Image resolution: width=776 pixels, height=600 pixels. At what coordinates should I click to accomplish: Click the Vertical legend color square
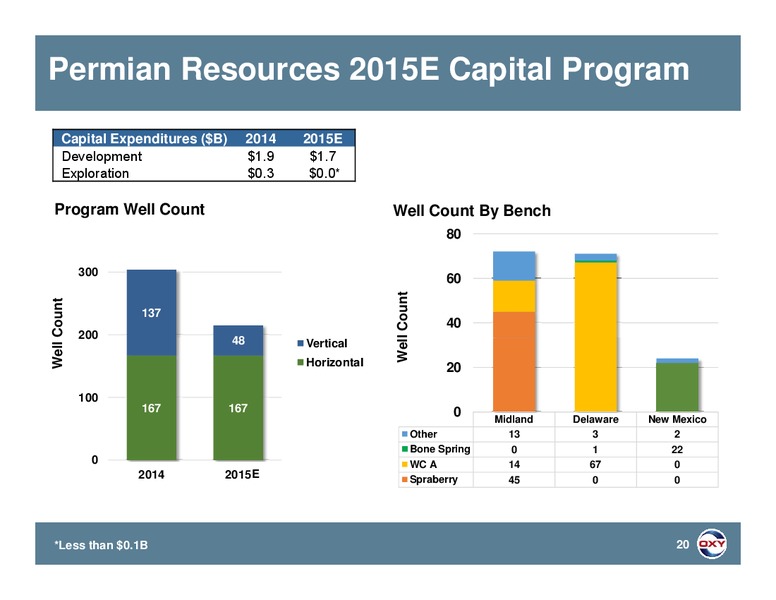[300, 343]
